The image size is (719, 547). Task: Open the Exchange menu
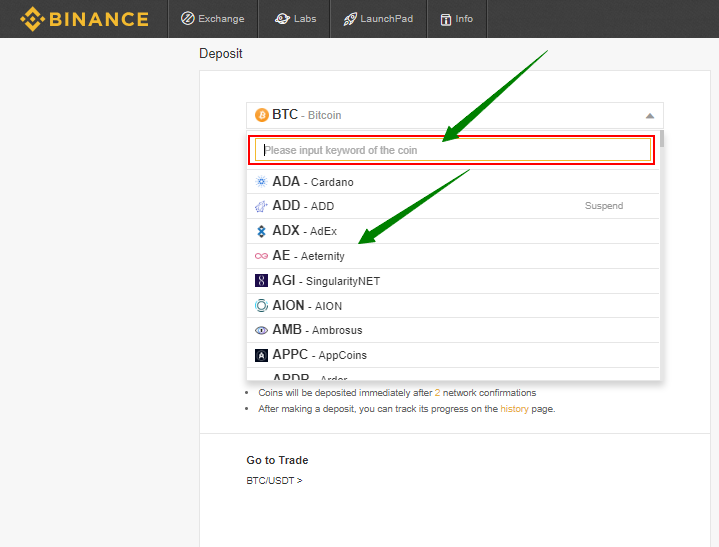pos(213,19)
